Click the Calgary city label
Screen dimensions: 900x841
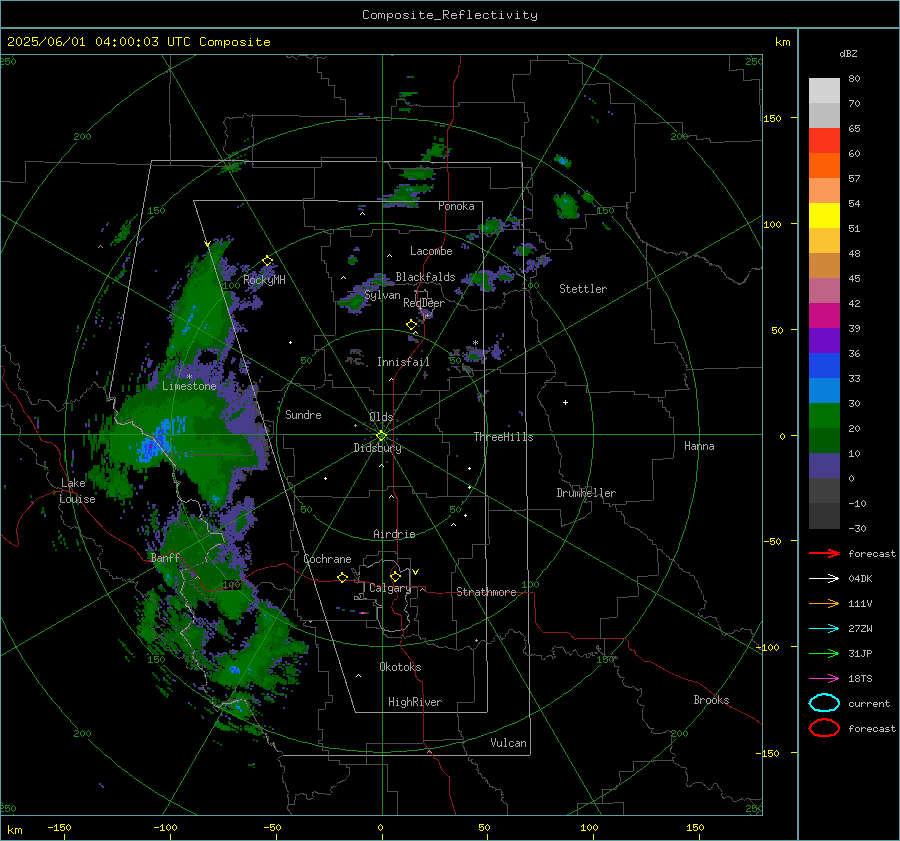[390, 588]
